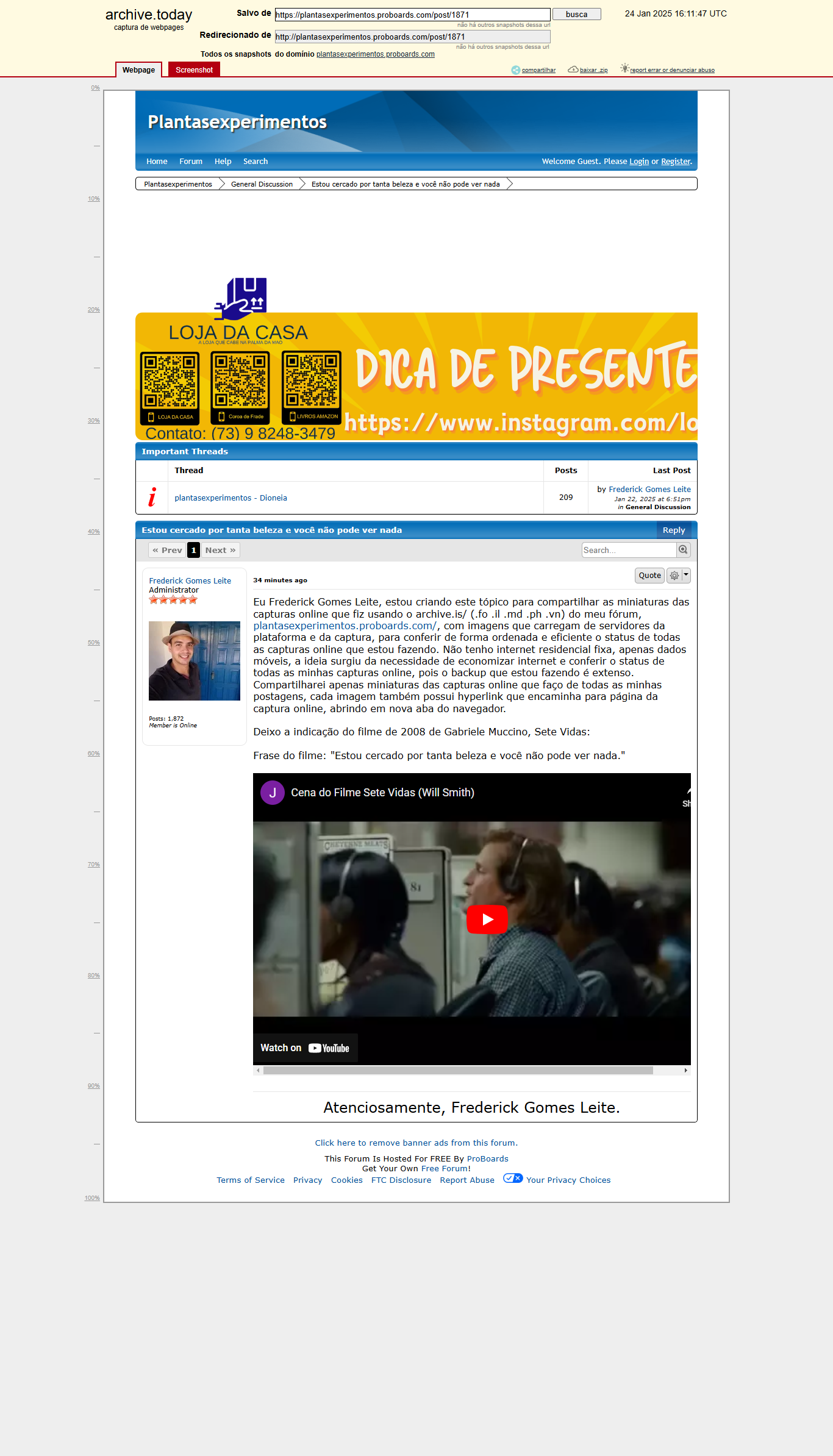
Task: Click the domain snapshots link
Action: [375, 54]
